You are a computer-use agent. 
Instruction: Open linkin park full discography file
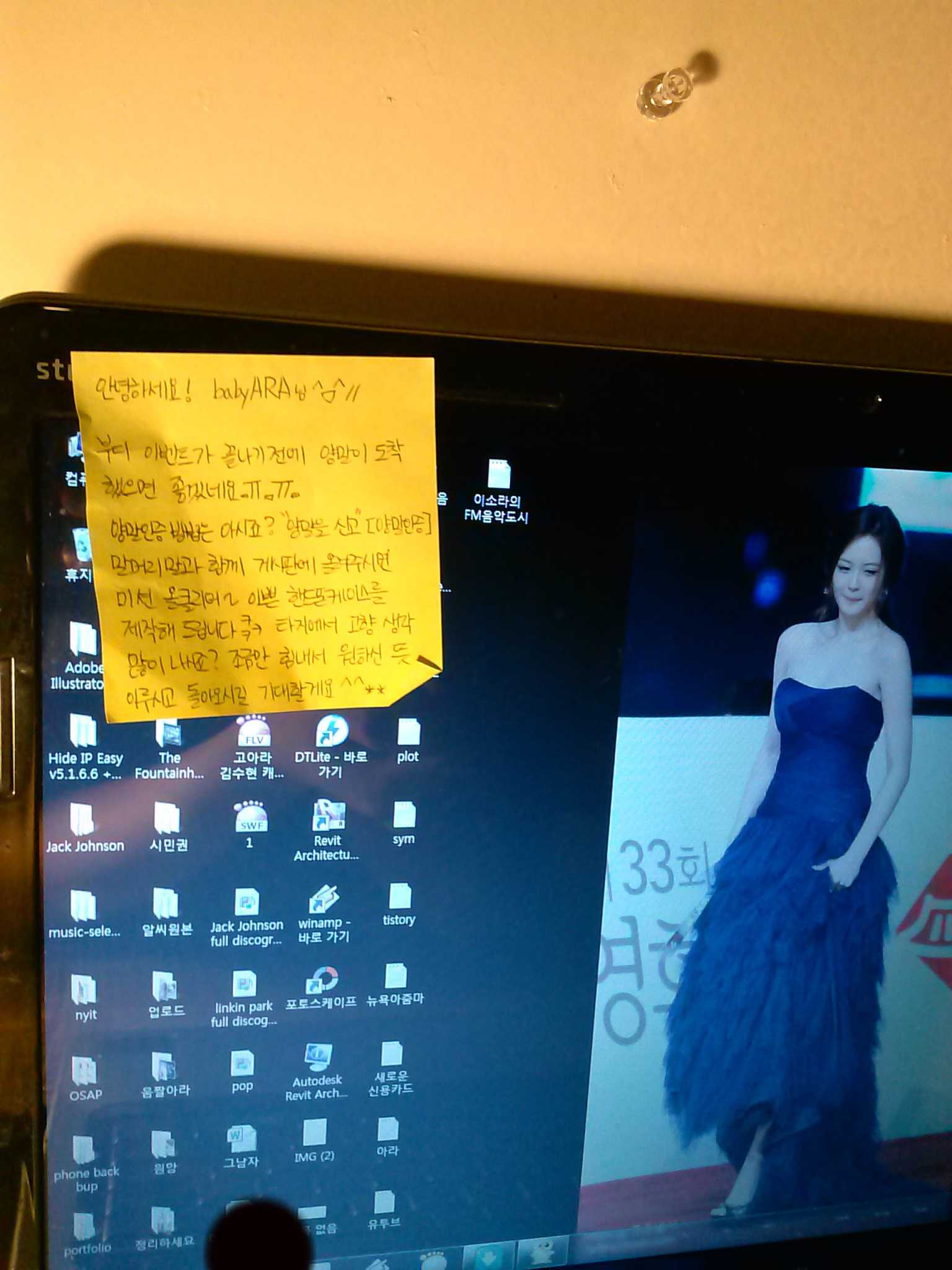tap(244, 999)
